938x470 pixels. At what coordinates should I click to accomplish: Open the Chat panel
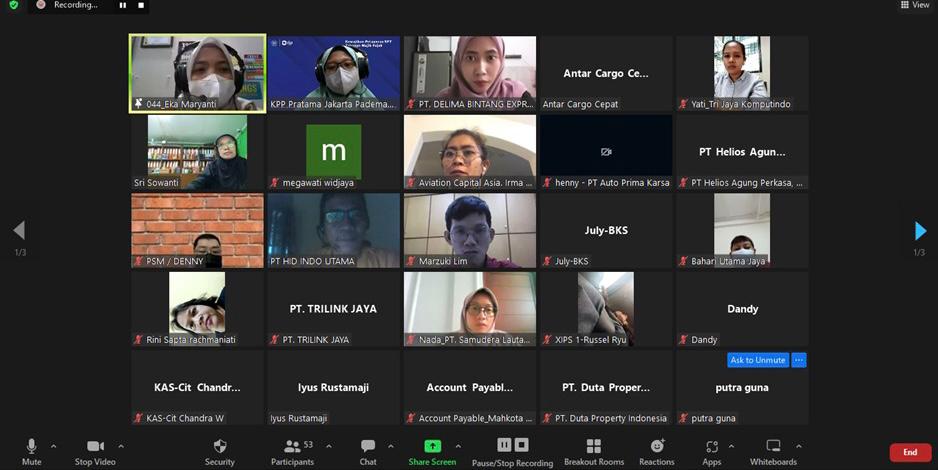[x=368, y=446]
